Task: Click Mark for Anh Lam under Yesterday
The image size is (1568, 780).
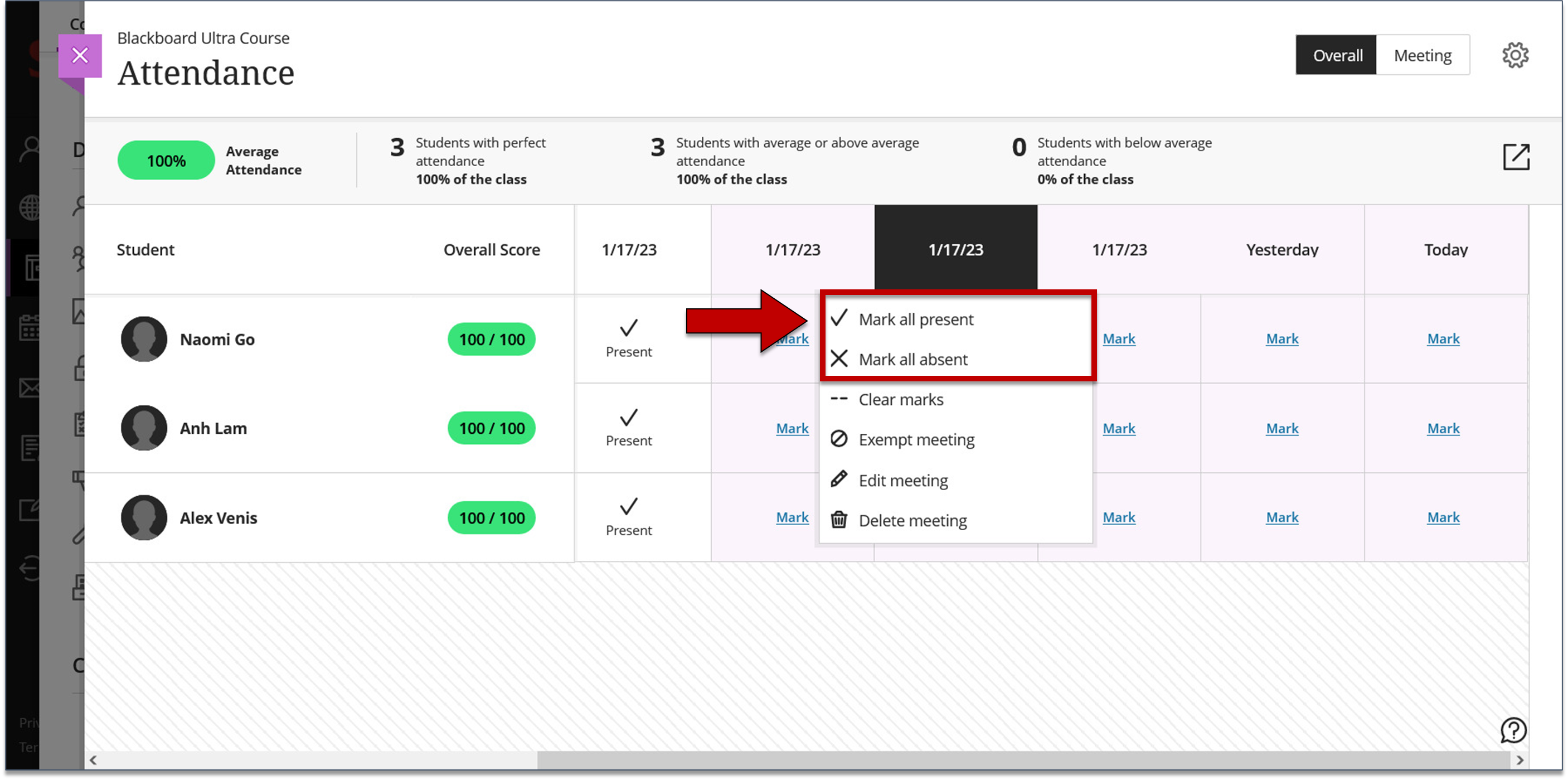Action: tap(1282, 428)
